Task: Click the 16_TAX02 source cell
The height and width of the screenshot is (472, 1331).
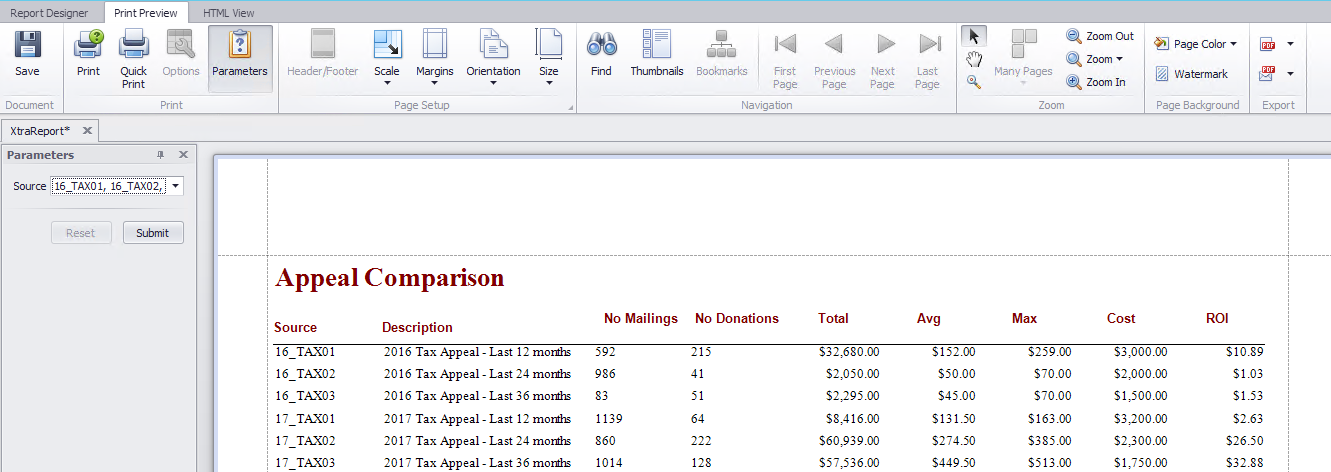Action: tap(305, 374)
